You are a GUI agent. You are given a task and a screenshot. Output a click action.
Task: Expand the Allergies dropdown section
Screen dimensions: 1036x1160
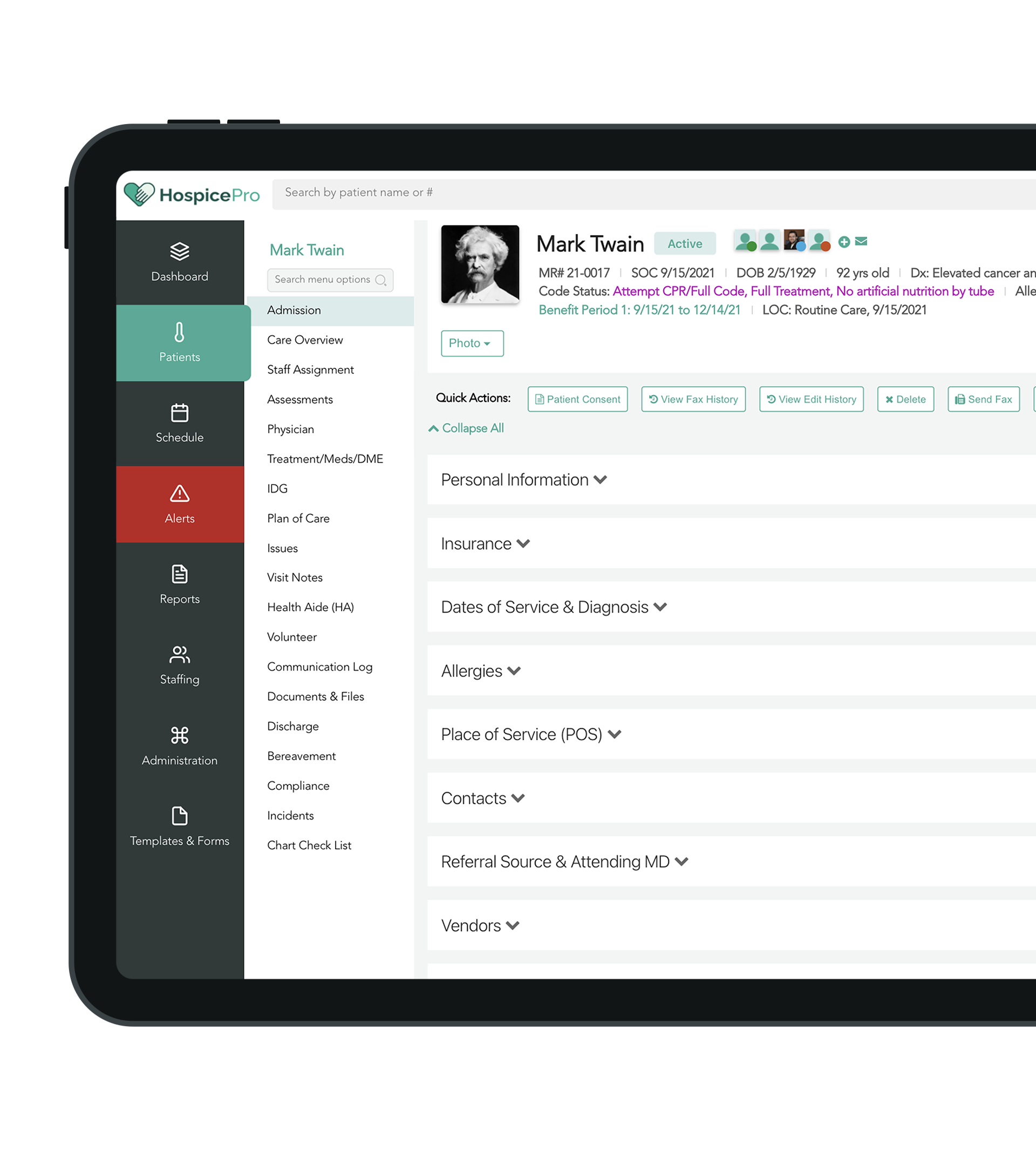click(480, 671)
